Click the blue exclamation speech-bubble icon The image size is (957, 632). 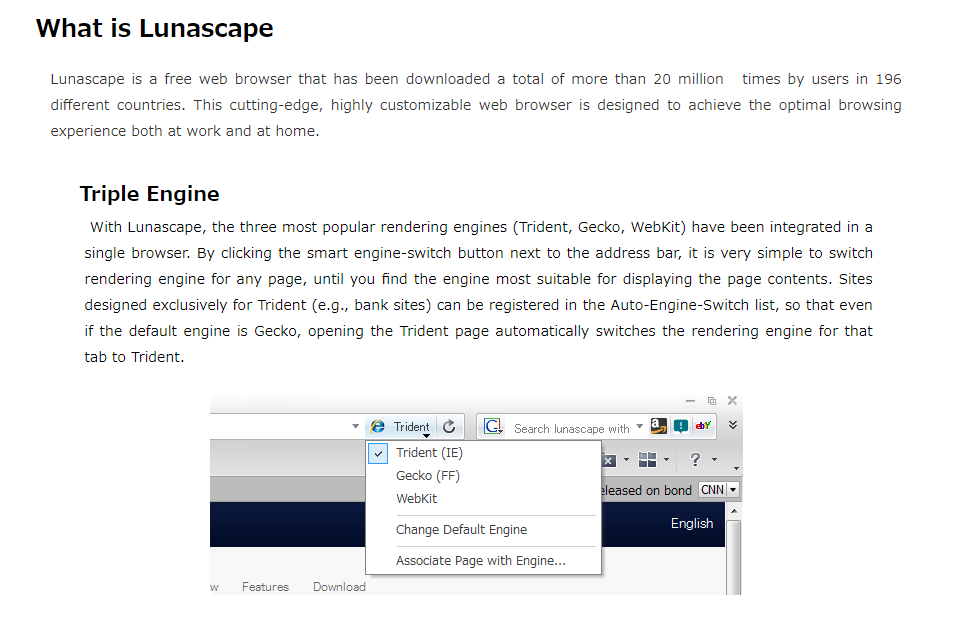click(x=681, y=426)
